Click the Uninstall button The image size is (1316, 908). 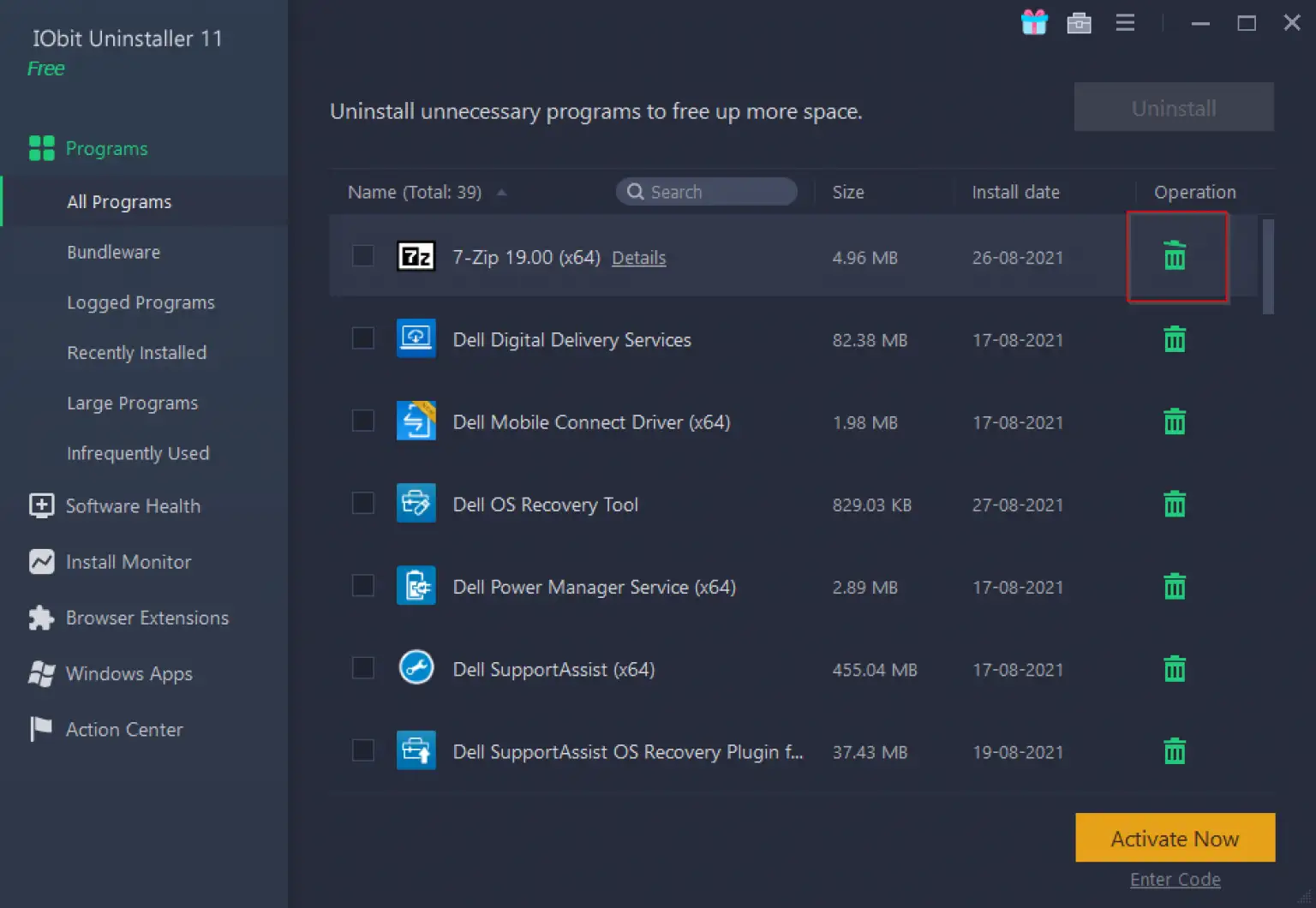coord(1174,108)
